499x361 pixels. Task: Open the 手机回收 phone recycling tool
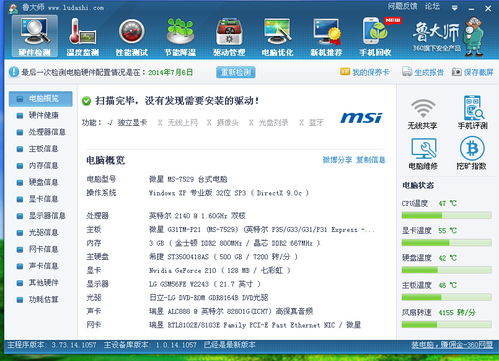(376, 36)
